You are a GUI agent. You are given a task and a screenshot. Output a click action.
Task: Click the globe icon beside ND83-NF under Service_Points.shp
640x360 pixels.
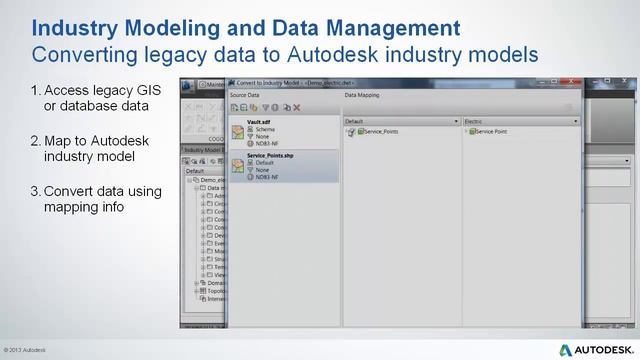(x=250, y=177)
